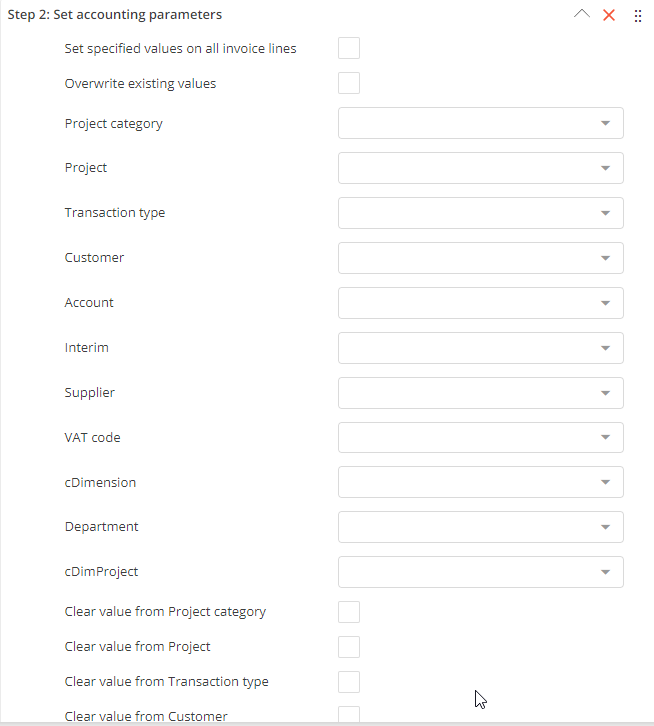Open the cDimension dropdown

[604, 482]
